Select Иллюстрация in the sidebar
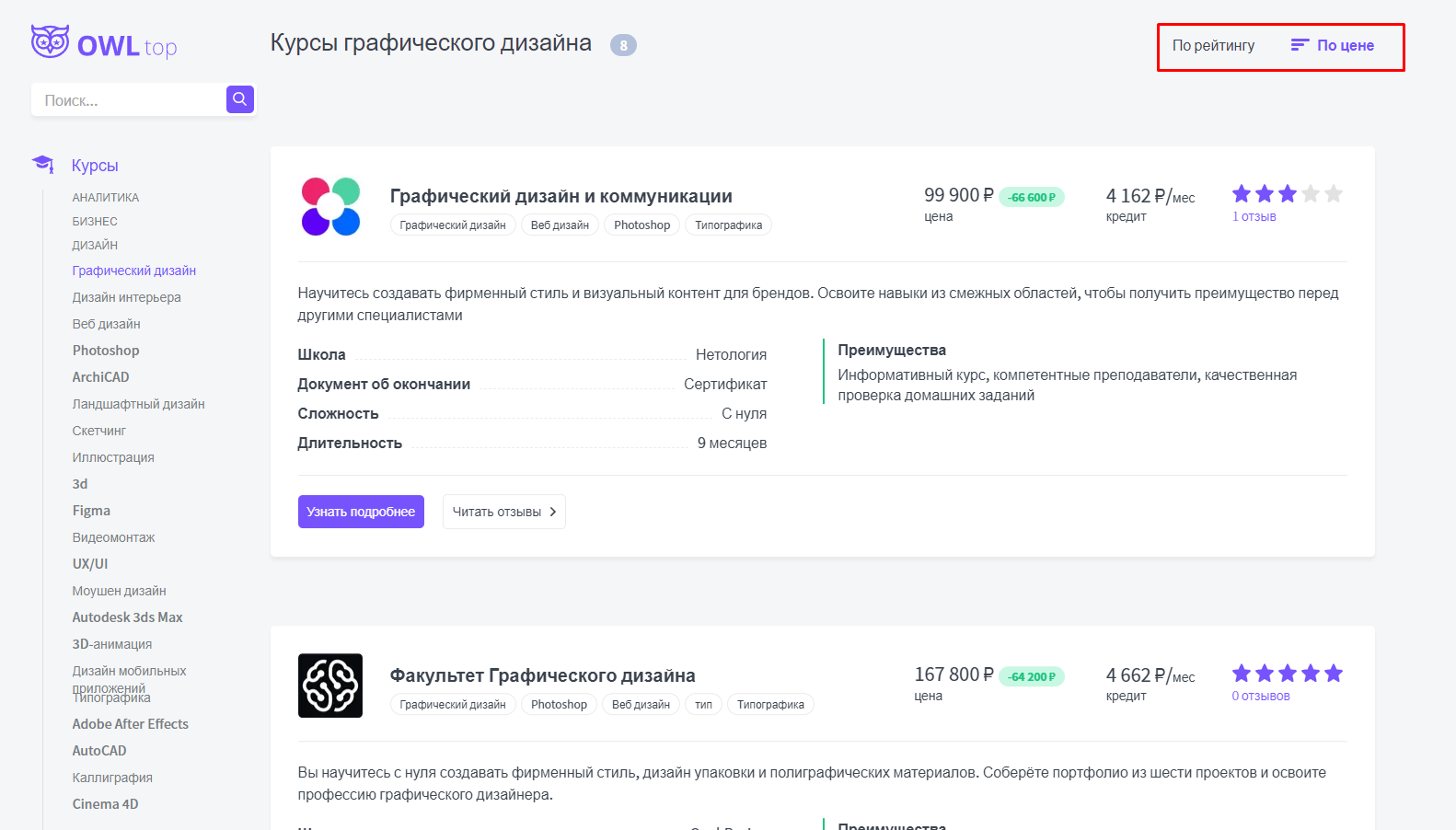Viewport: 1456px width, 830px height. pos(113,457)
